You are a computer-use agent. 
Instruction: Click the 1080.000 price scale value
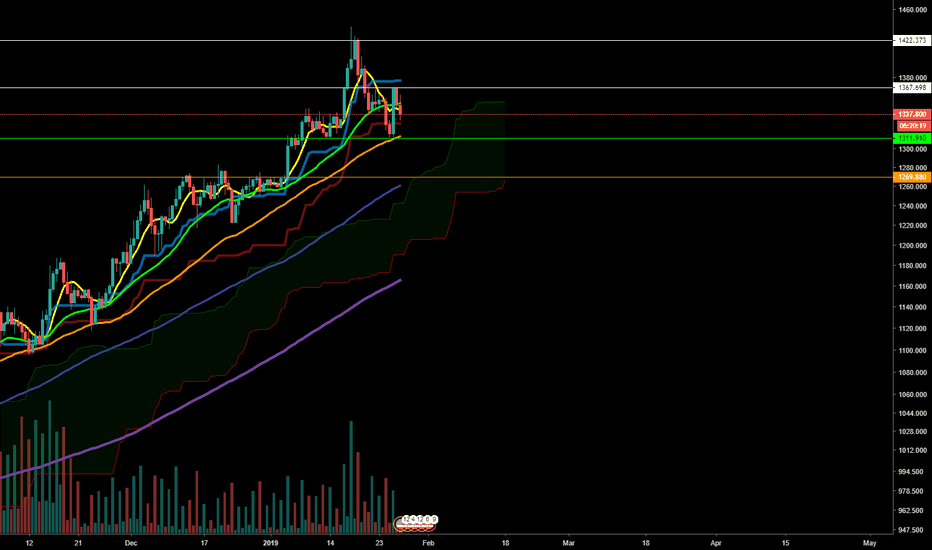tap(913, 373)
